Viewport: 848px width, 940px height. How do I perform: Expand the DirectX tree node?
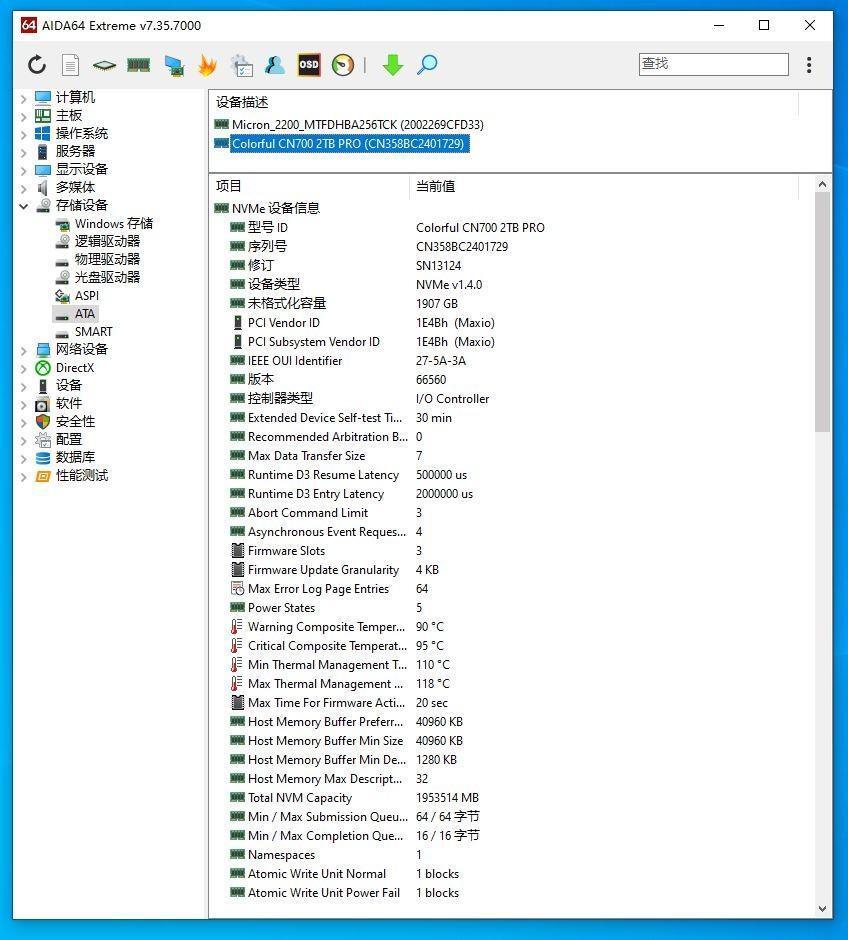pyautogui.click(x=23, y=367)
